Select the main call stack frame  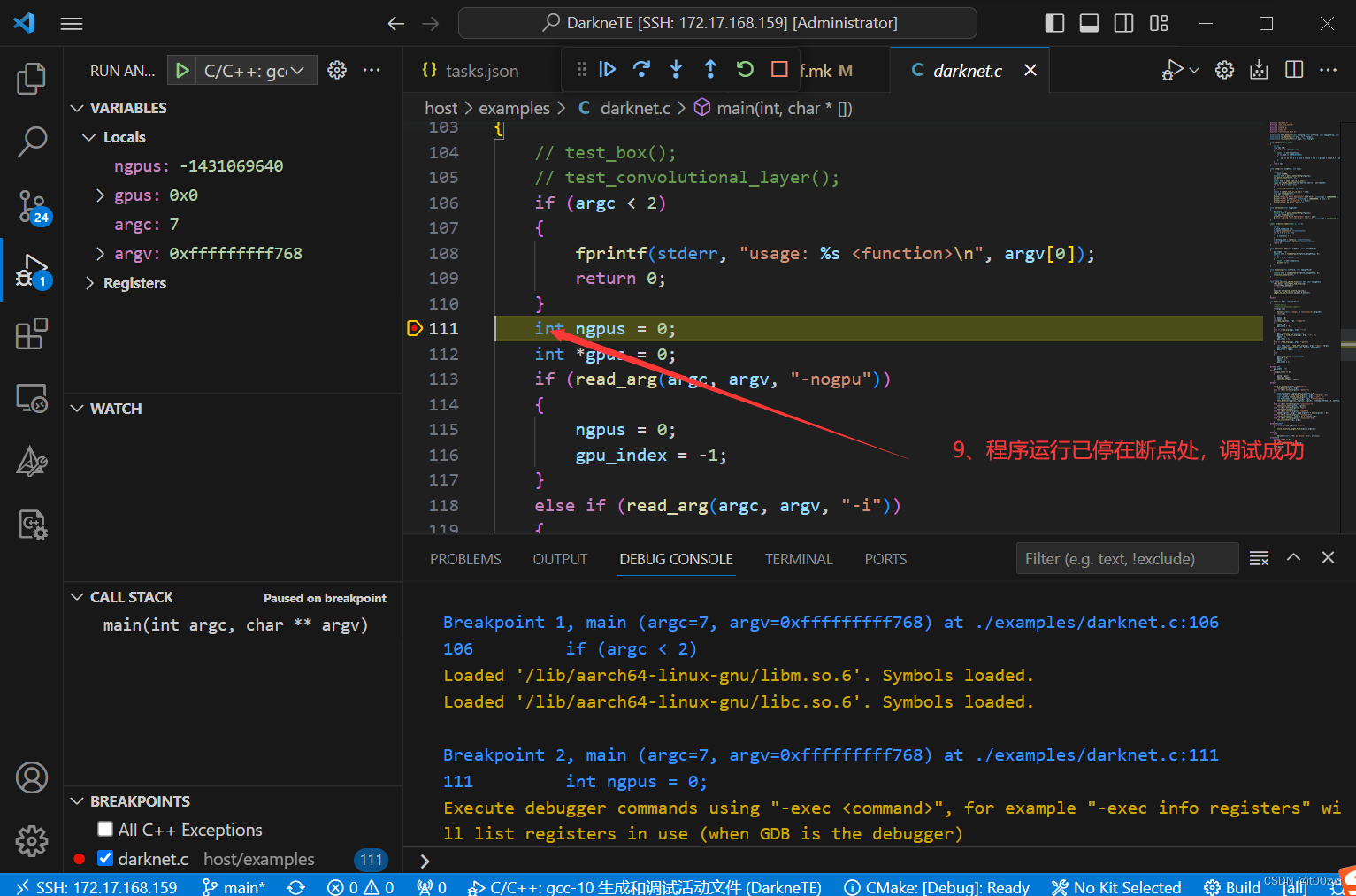point(234,625)
